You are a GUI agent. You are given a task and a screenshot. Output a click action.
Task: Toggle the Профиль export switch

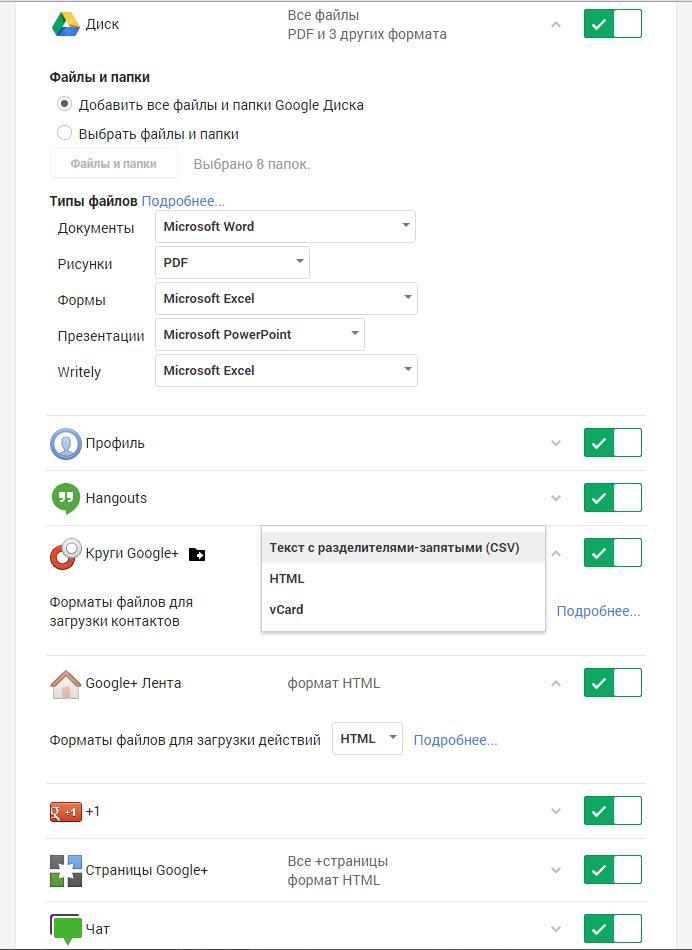pos(613,443)
